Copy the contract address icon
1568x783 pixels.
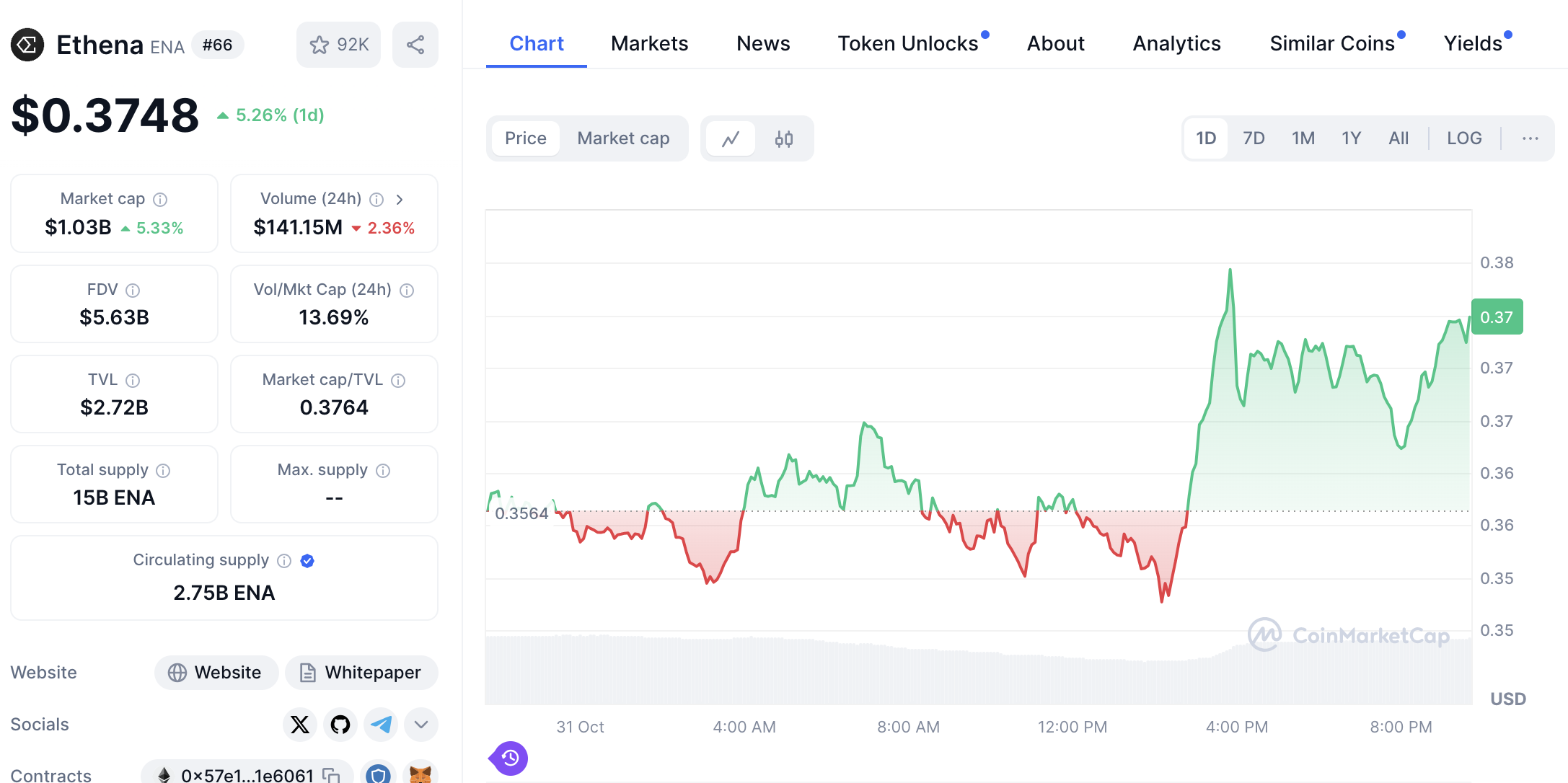(331, 775)
